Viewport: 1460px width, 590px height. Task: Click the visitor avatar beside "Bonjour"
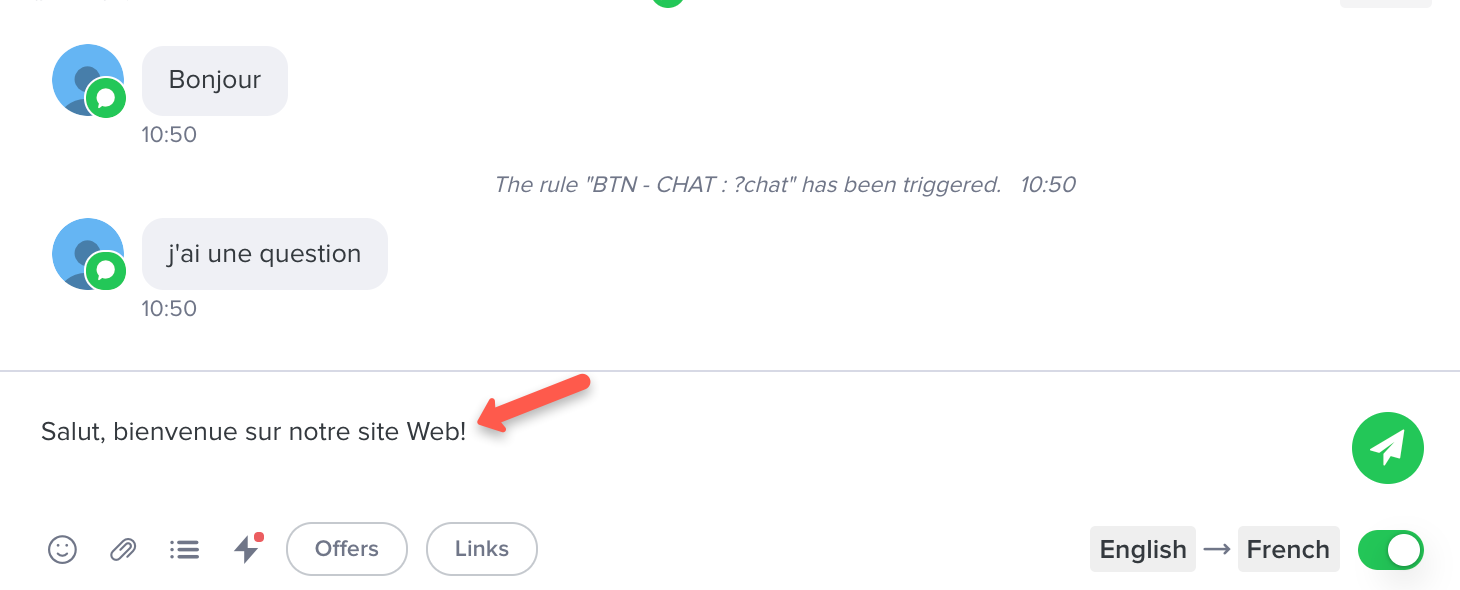pyautogui.click(x=88, y=80)
